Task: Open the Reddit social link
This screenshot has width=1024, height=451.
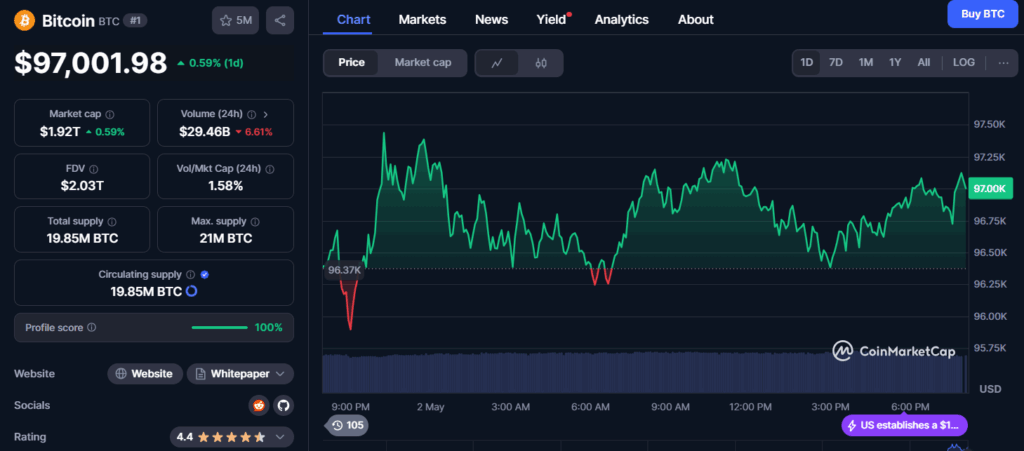Action: (x=259, y=405)
